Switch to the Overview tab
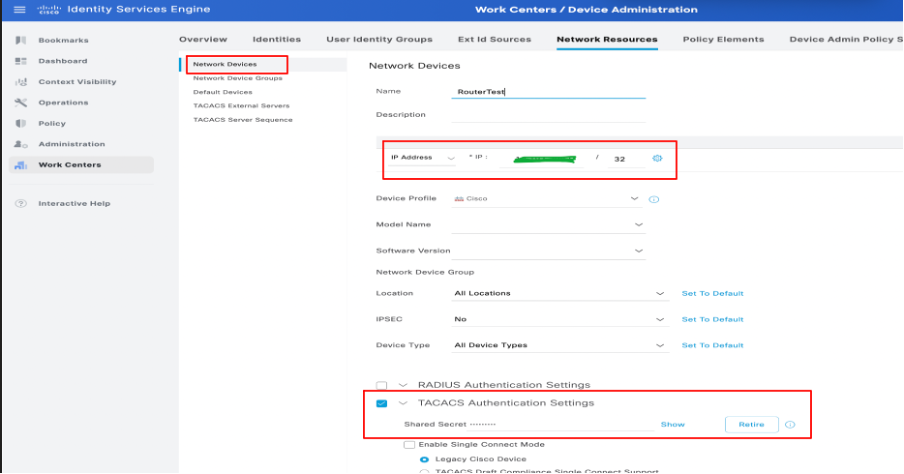The width and height of the screenshot is (904, 474). click(x=203, y=39)
